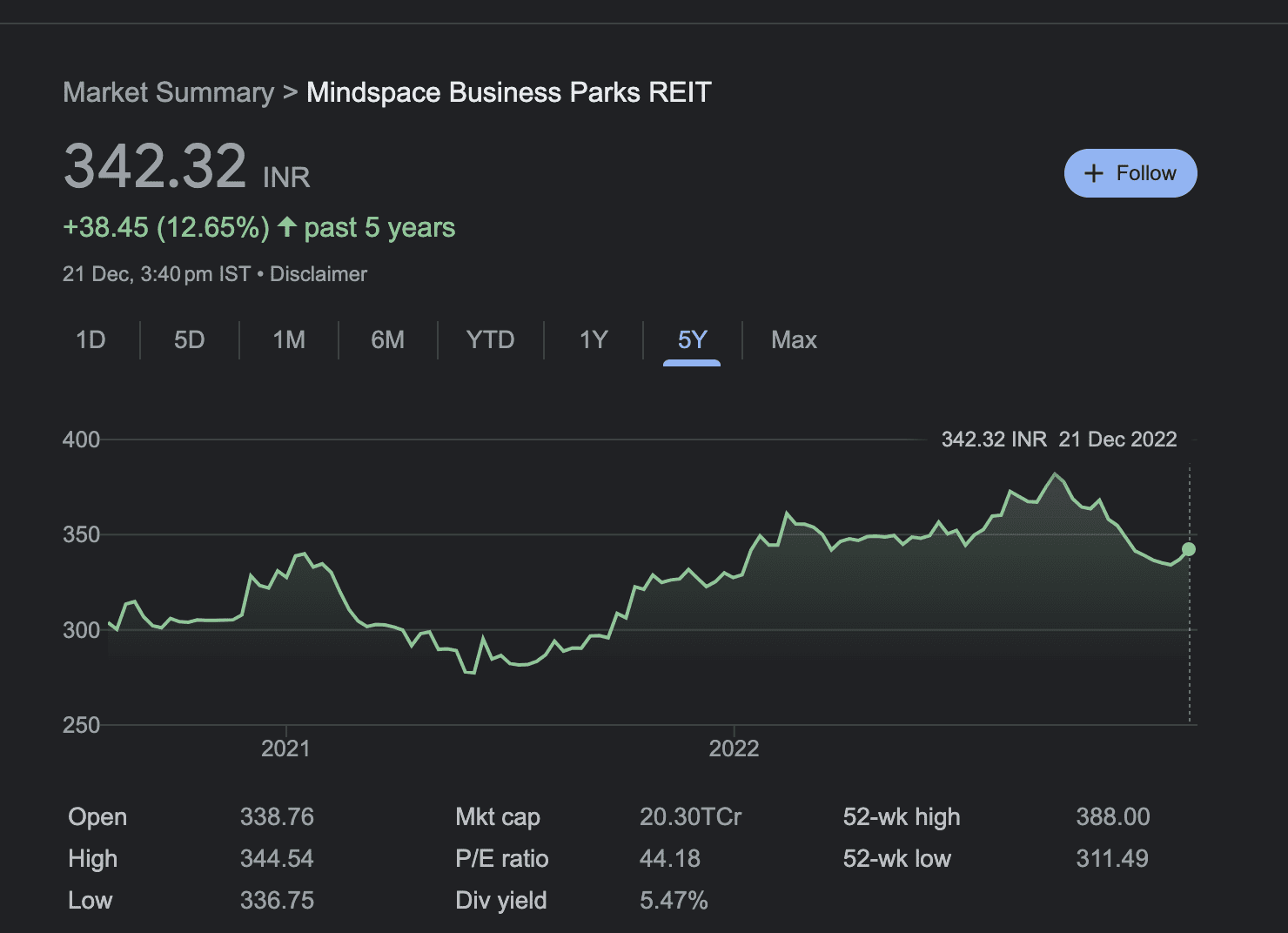
Task: Click the Div yield label
Action: (x=501, y=900)
